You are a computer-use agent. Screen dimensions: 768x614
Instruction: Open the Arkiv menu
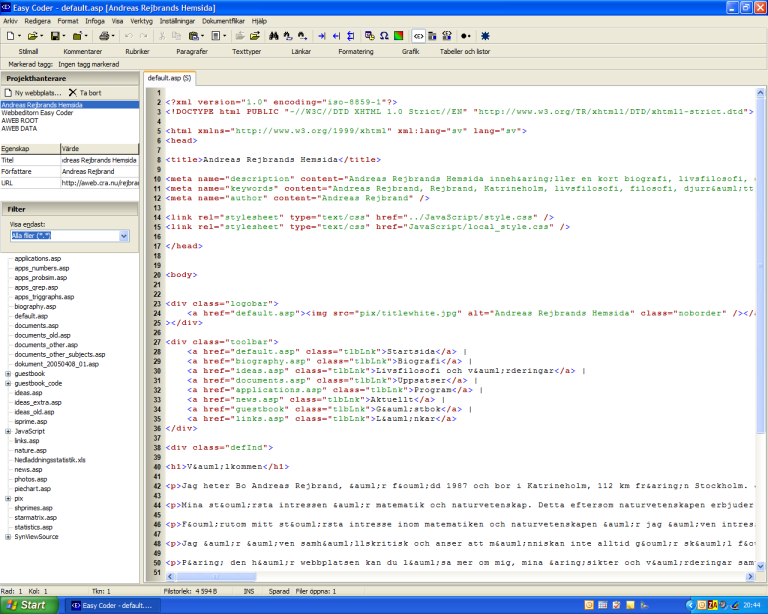[10, 21]
